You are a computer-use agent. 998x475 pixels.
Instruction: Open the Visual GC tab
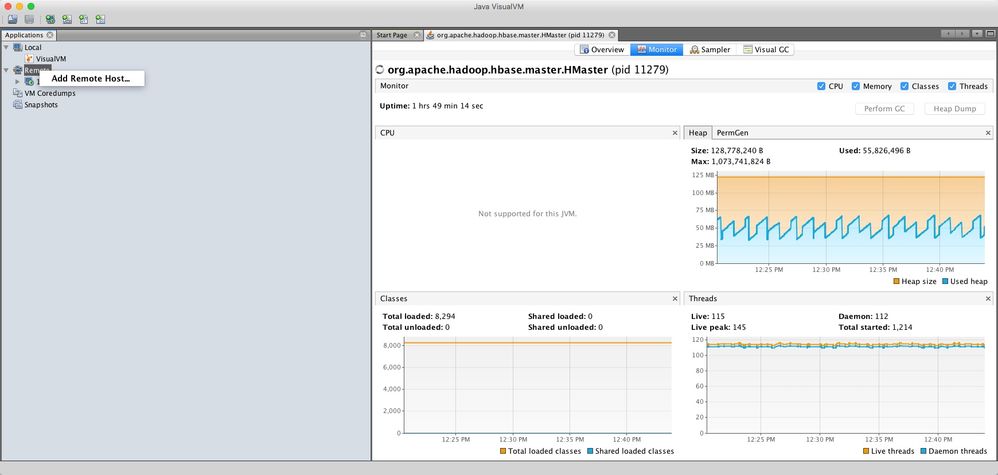[x=766, y=50]
